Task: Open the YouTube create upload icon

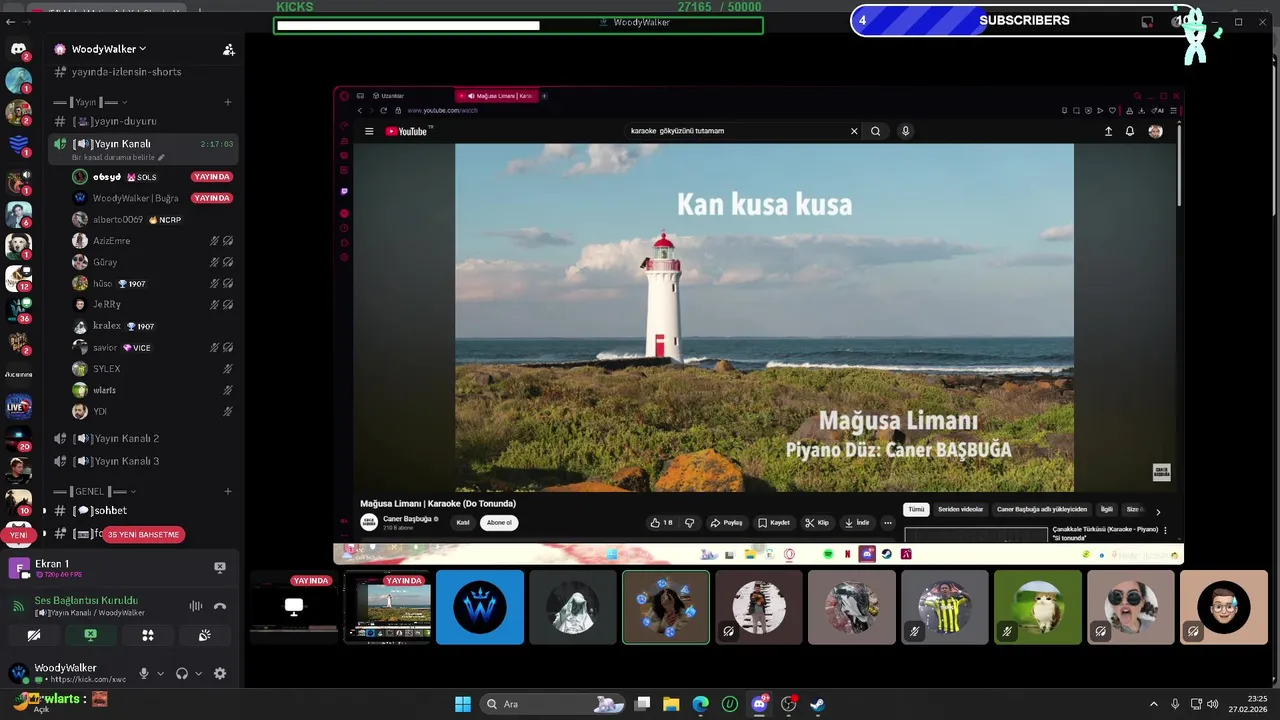Action: [1108, 131]
